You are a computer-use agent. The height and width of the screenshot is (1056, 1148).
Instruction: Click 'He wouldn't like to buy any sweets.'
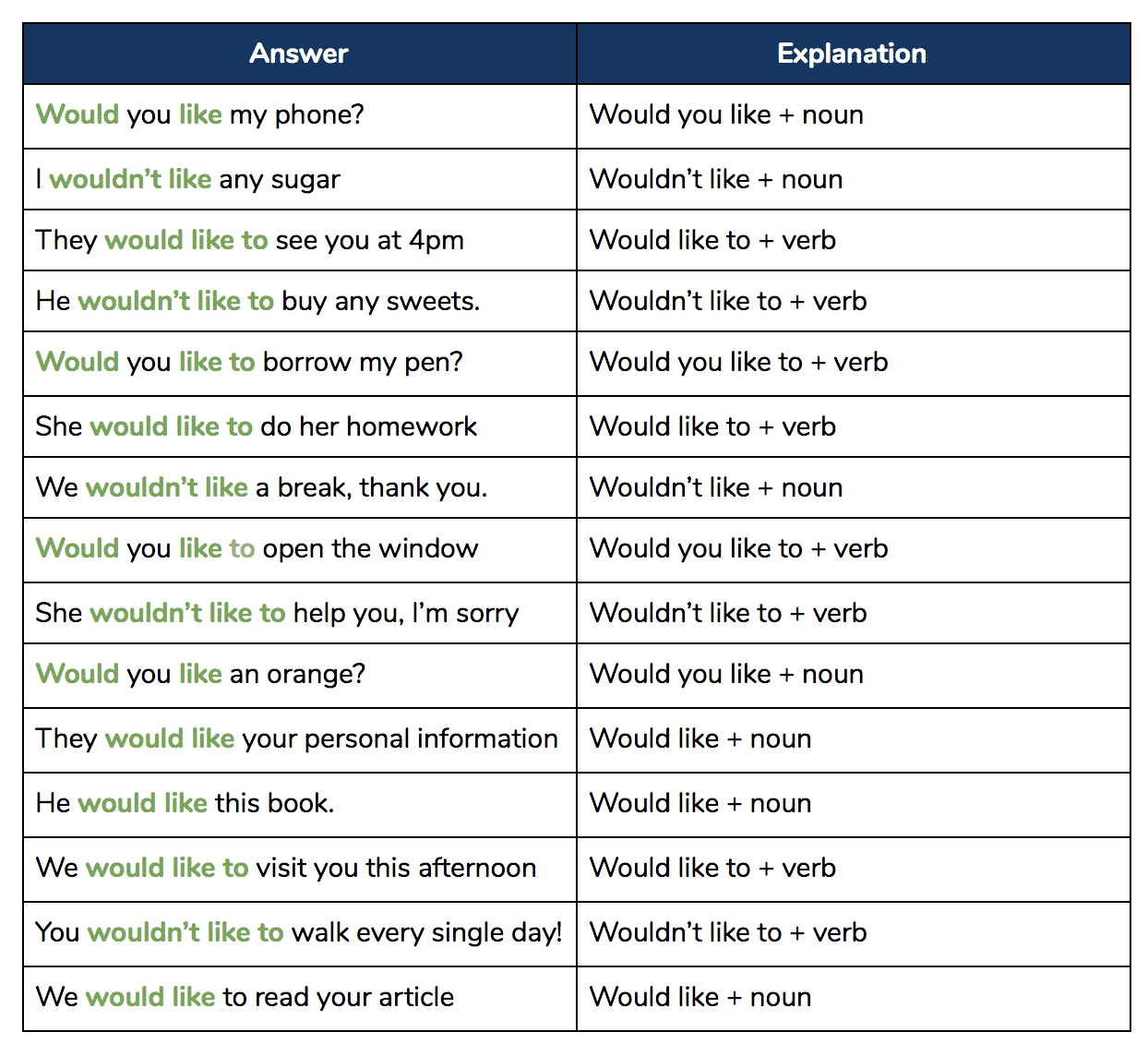click(x=299, y=301)
